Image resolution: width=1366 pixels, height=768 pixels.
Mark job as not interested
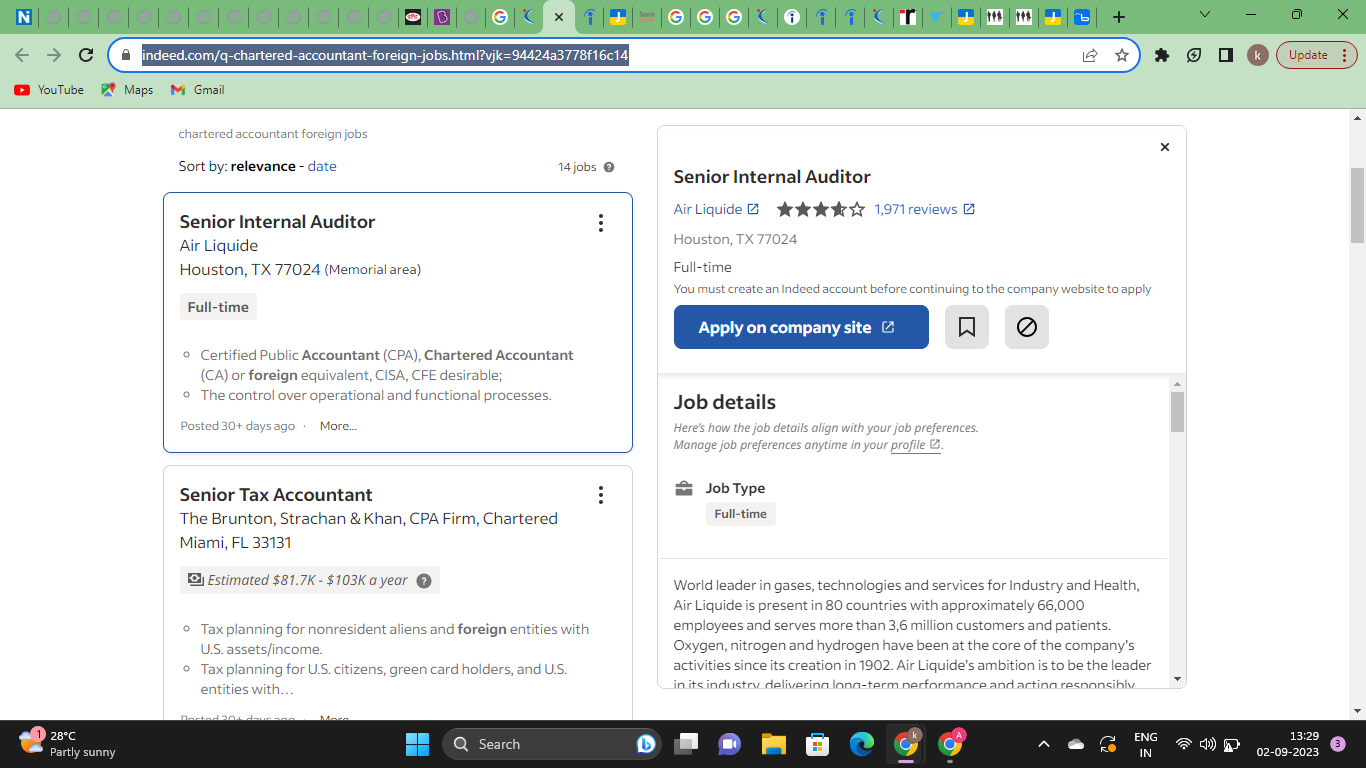[x=1027, y=327]
